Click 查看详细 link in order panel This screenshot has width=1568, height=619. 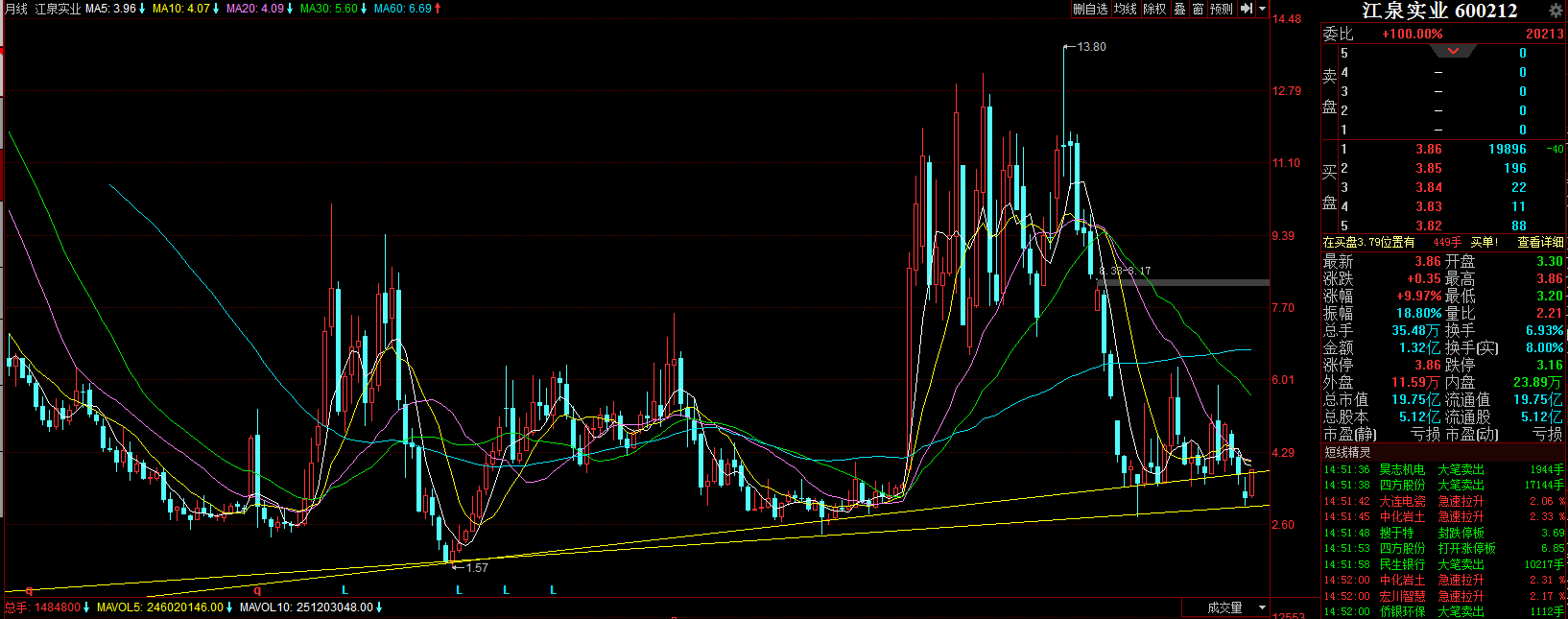[x=1540, y=243]
